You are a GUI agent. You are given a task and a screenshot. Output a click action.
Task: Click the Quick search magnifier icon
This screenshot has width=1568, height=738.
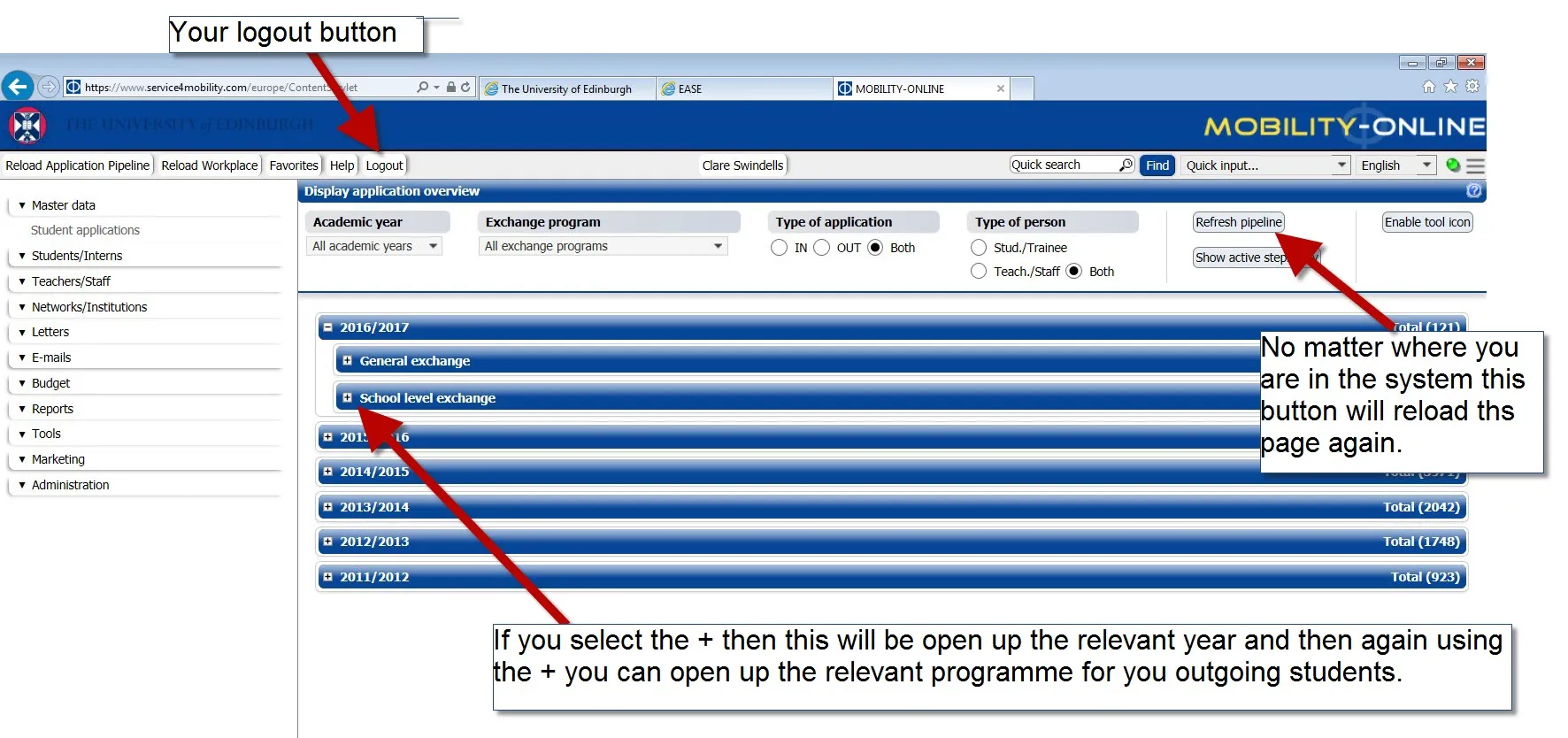[1126, 165]
